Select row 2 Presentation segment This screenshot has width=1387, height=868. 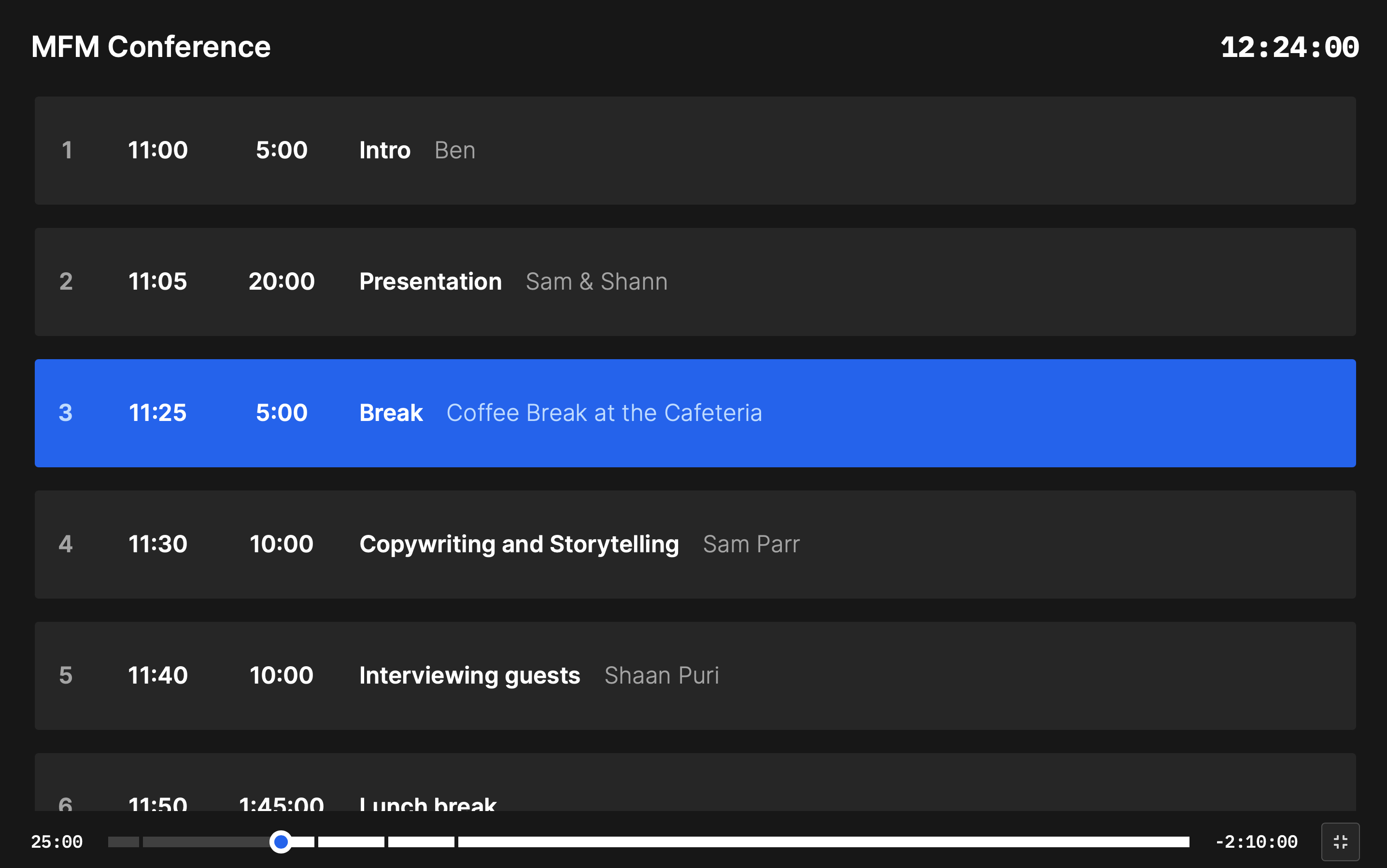(694, 282)
